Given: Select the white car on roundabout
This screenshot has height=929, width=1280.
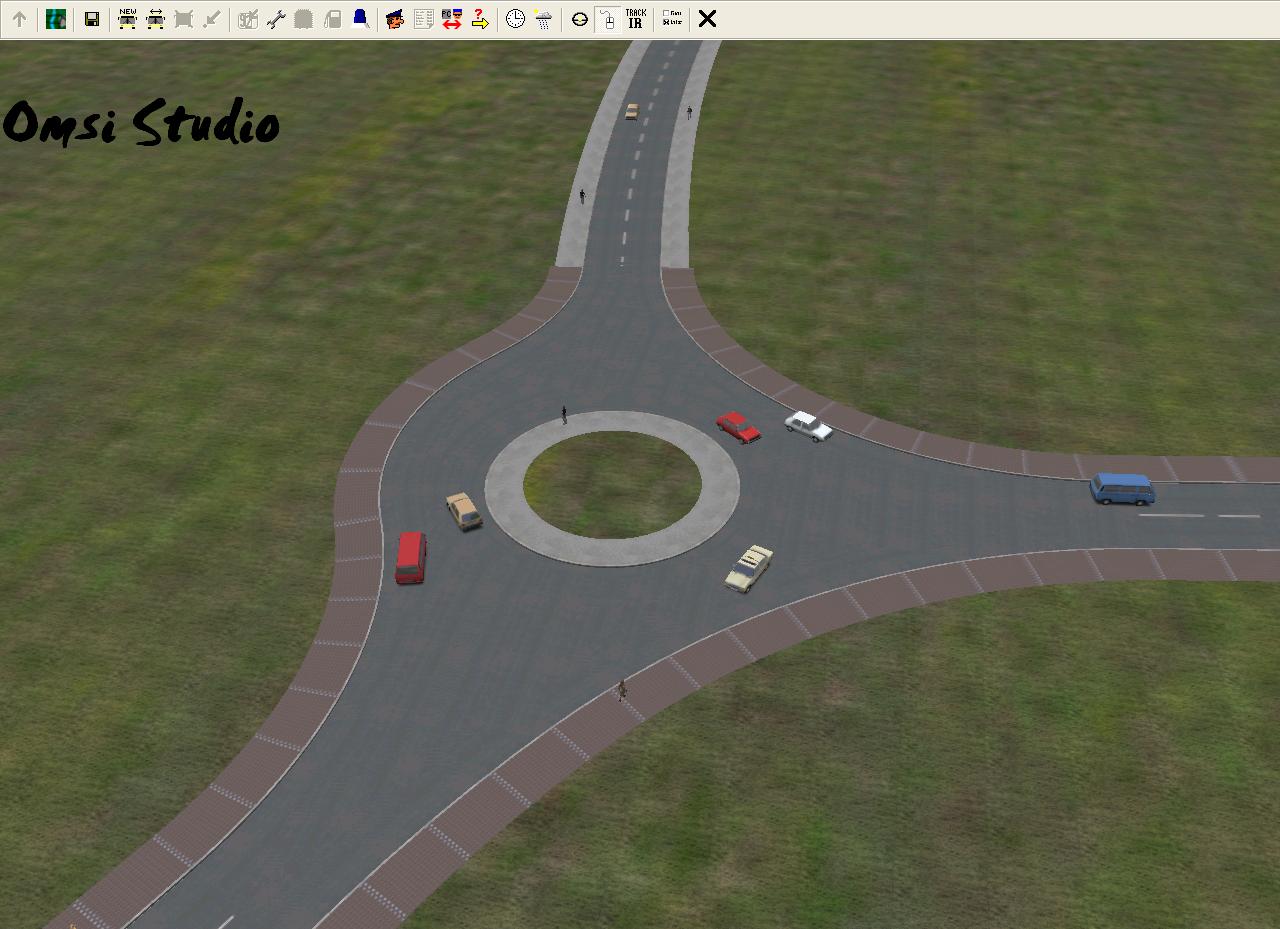Looking at the screenshot, I should (808, 426).
